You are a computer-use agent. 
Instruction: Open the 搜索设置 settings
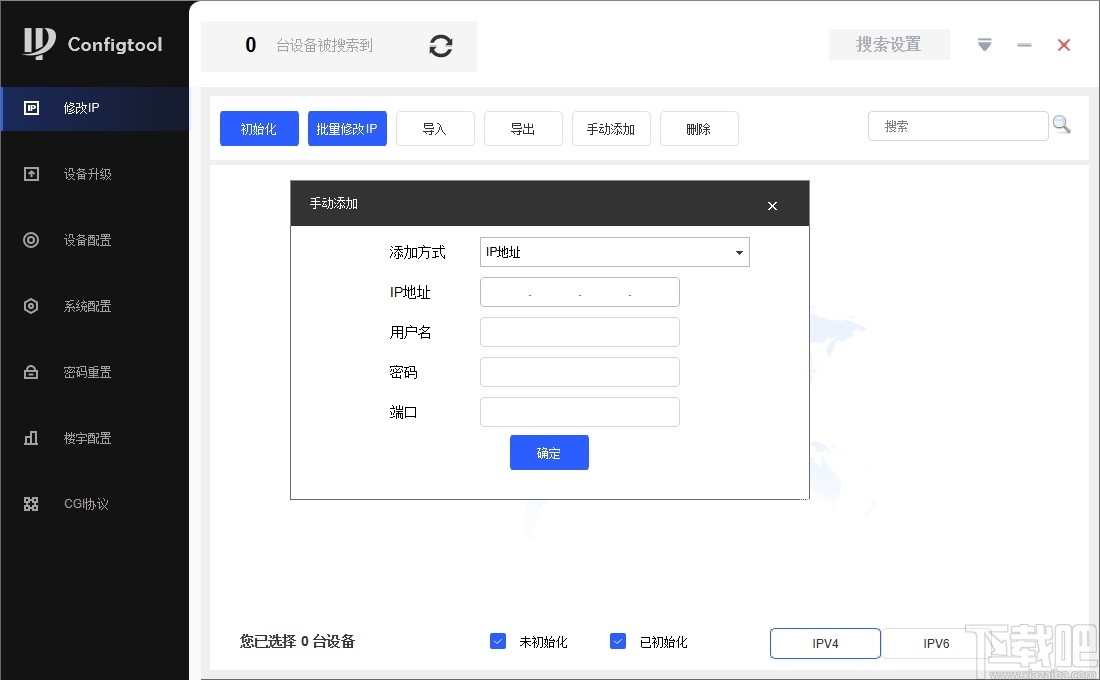tap(888, 44)
